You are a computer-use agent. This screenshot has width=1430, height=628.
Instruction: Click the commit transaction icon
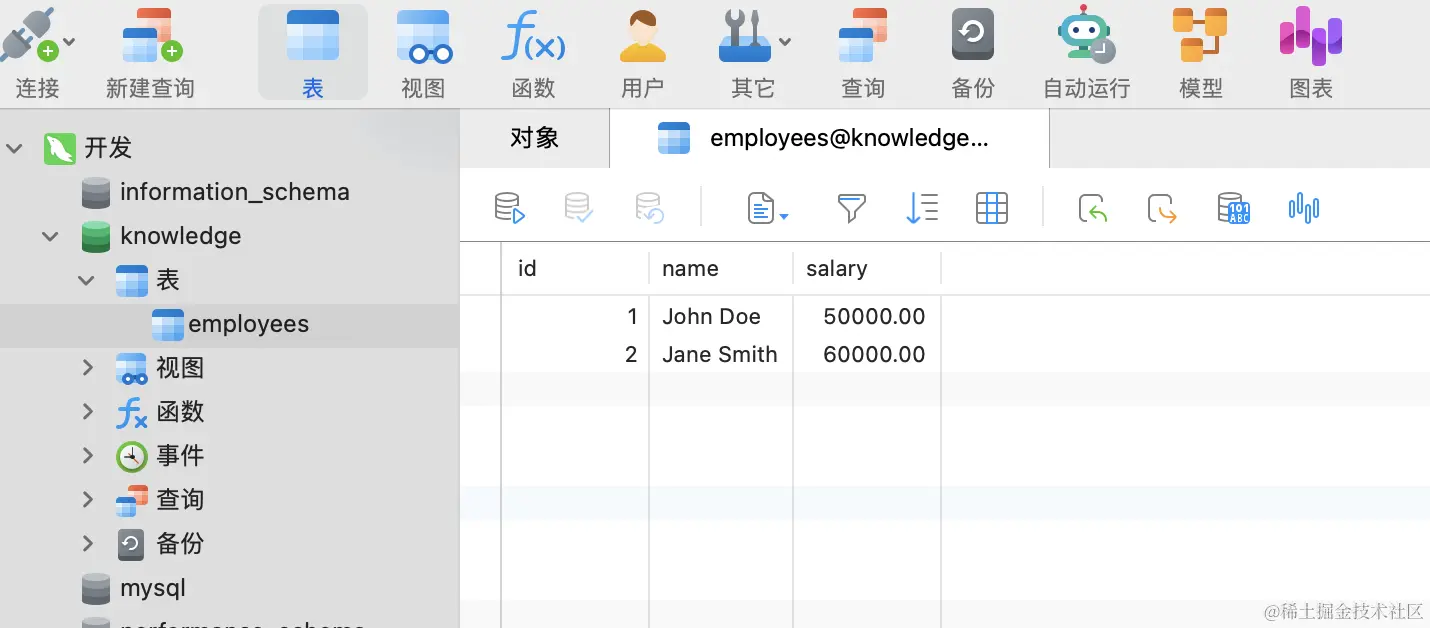[579, 208]
